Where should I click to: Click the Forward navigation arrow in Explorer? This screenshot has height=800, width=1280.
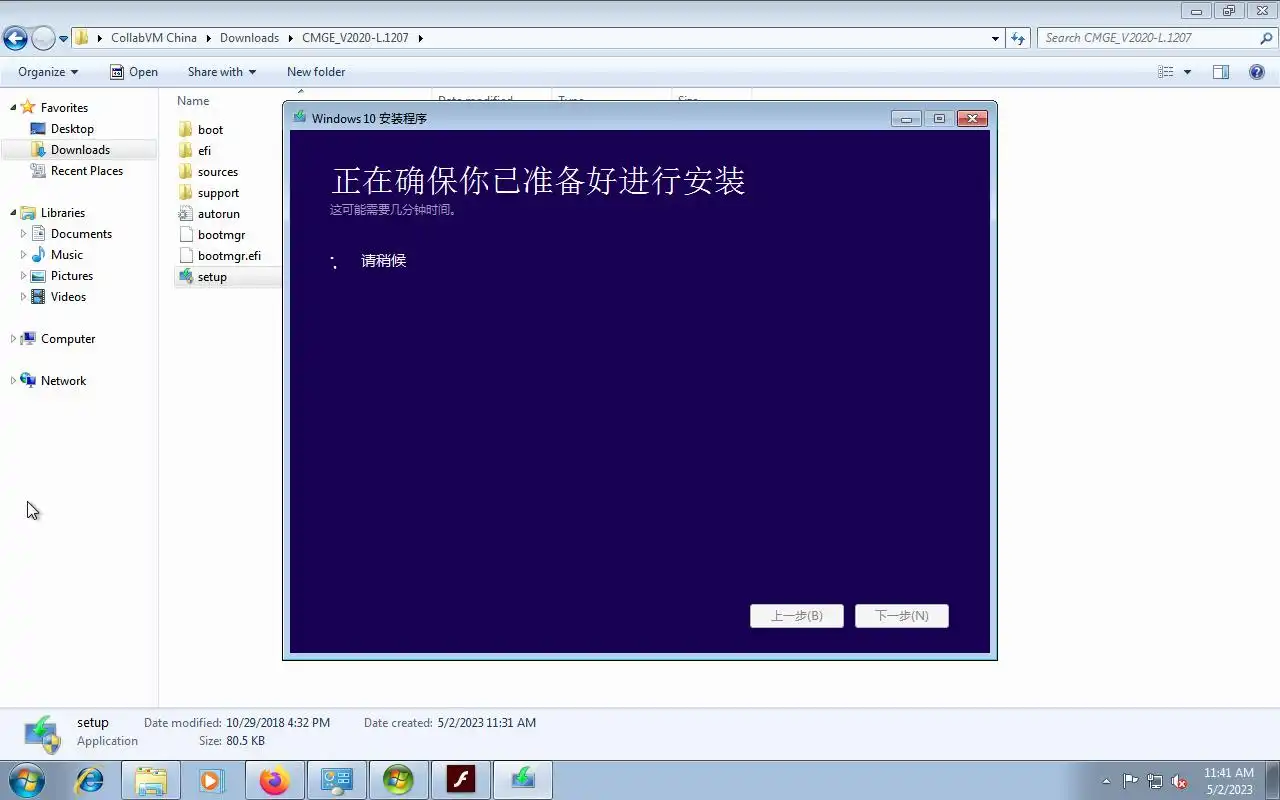pyautogui.click(x=43, y=38)
